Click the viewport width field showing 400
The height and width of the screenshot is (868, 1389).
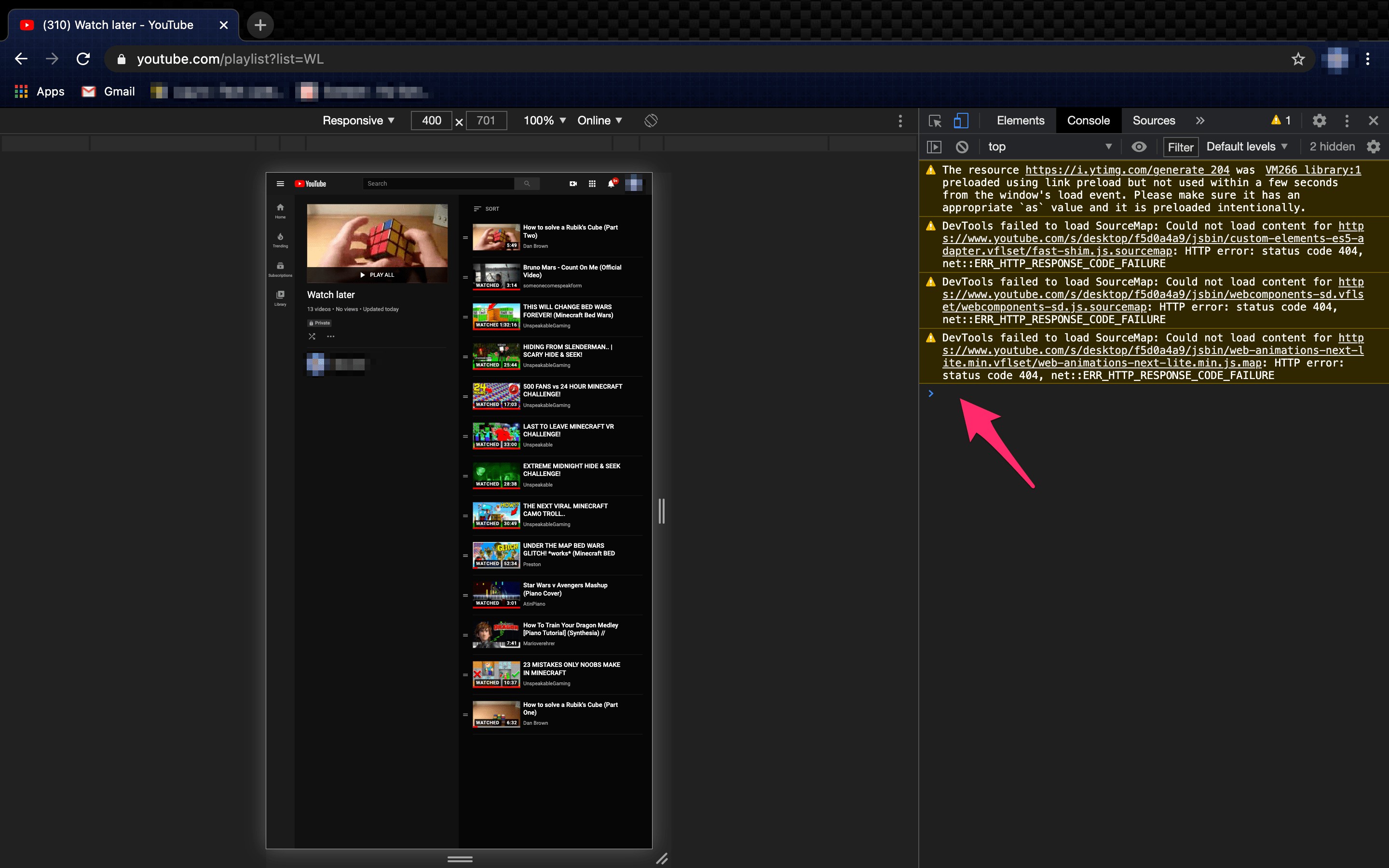click(x=432, y=121)
